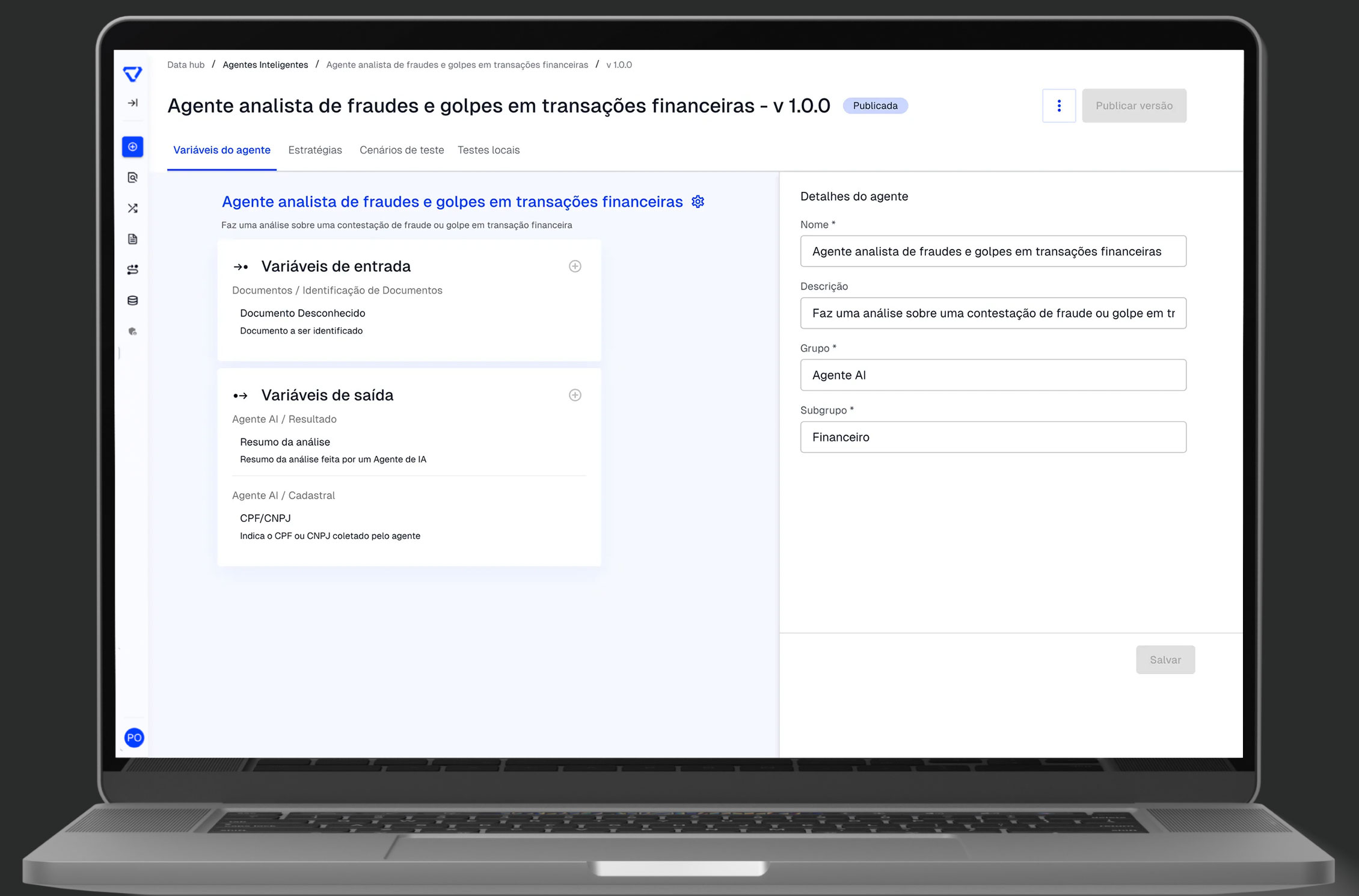Click Agentes Inteligentes breadcrumb link
Viewport: 1359px width, 896px height.
click(265, 65)
